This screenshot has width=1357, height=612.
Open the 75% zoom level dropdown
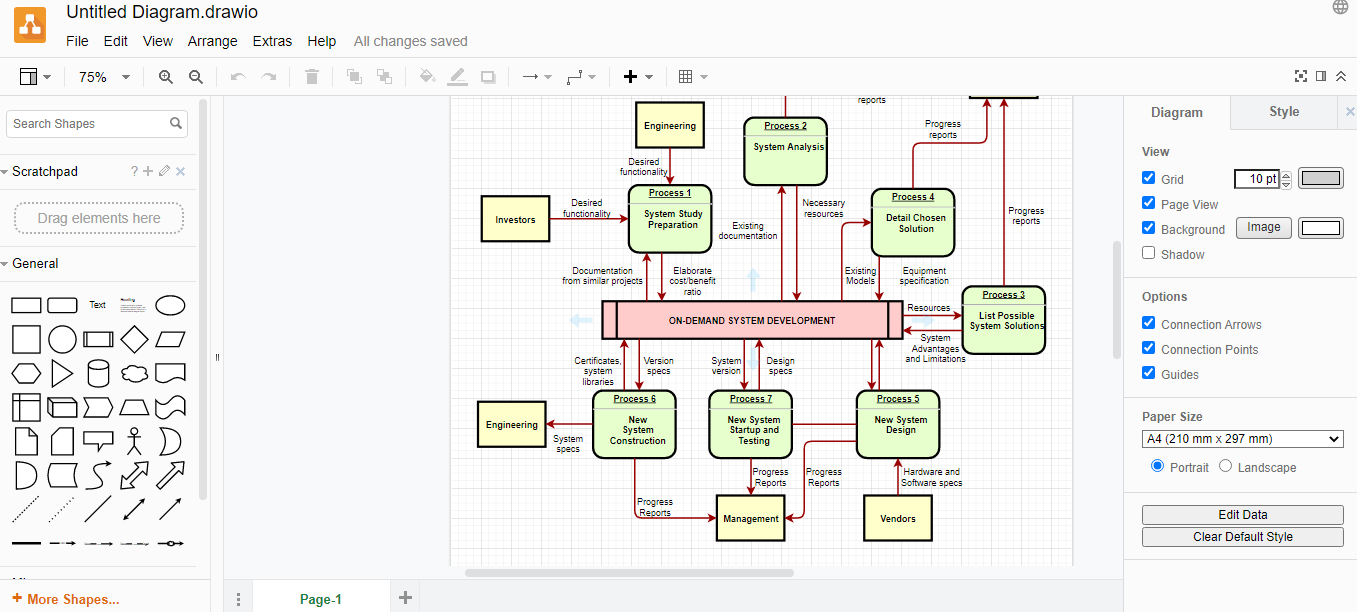[x=104, y=77]
